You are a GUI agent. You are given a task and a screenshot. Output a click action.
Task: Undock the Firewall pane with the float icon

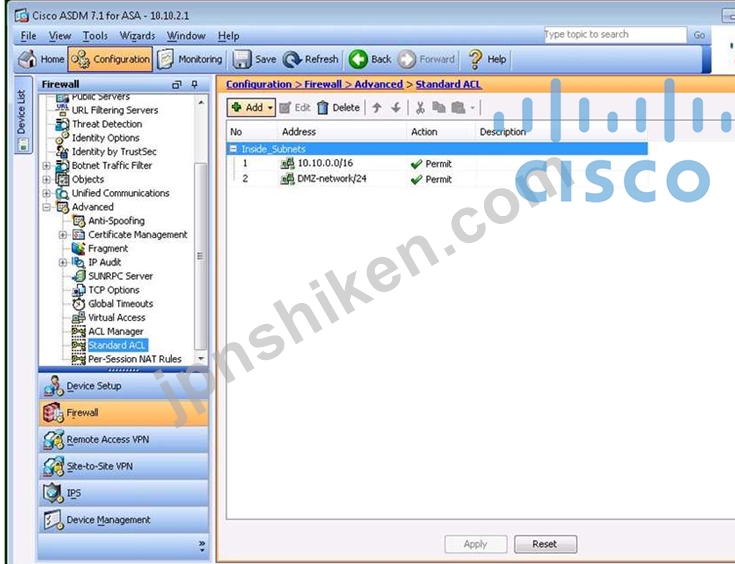[176, 84]
